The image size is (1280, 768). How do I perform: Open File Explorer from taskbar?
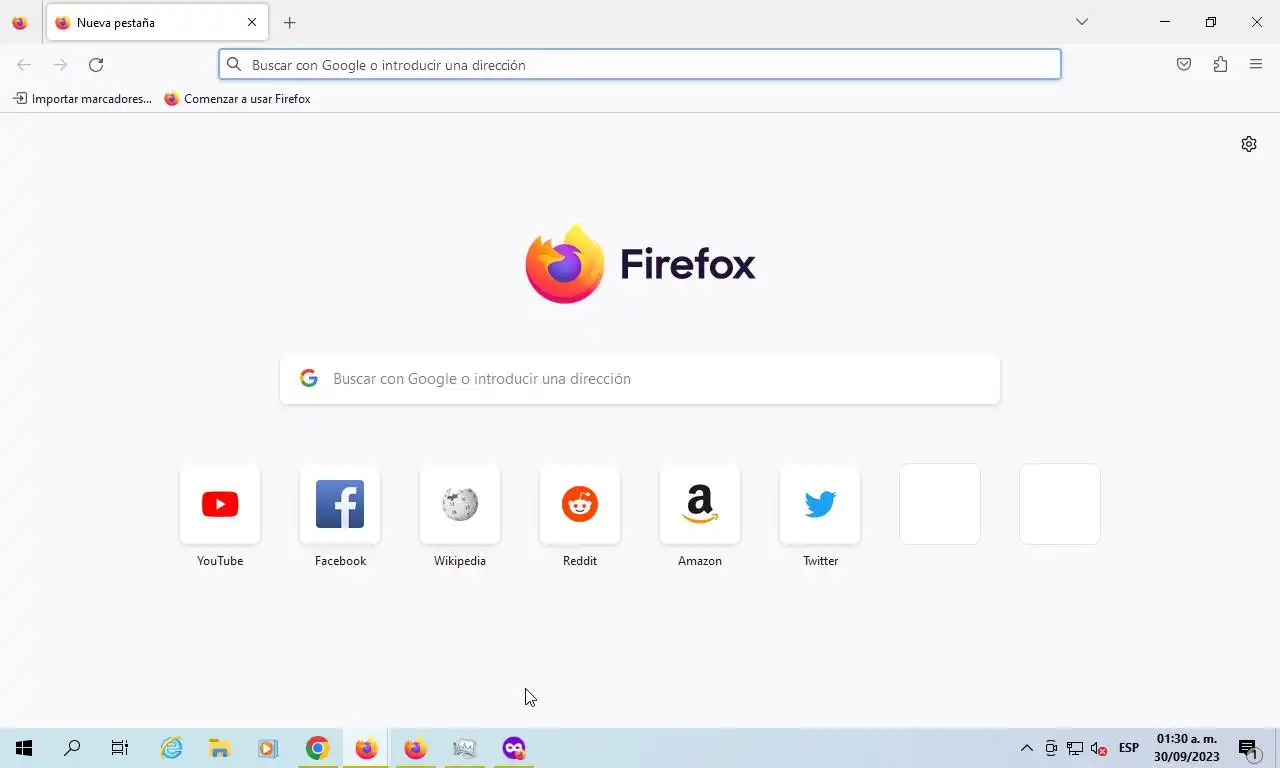[220, 748]
